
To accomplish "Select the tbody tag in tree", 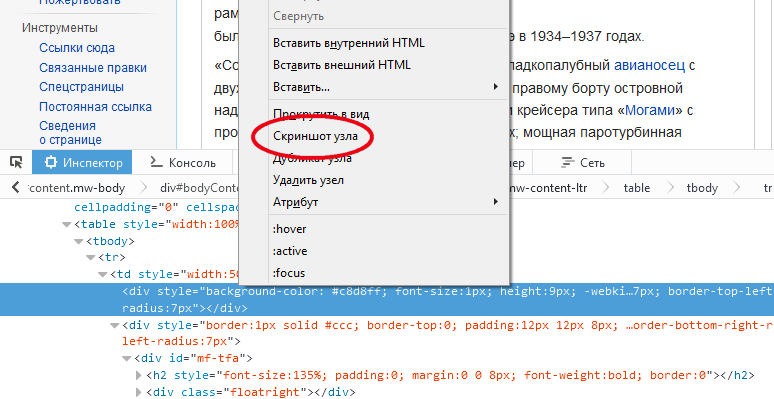I will click(x=111, y=241).
